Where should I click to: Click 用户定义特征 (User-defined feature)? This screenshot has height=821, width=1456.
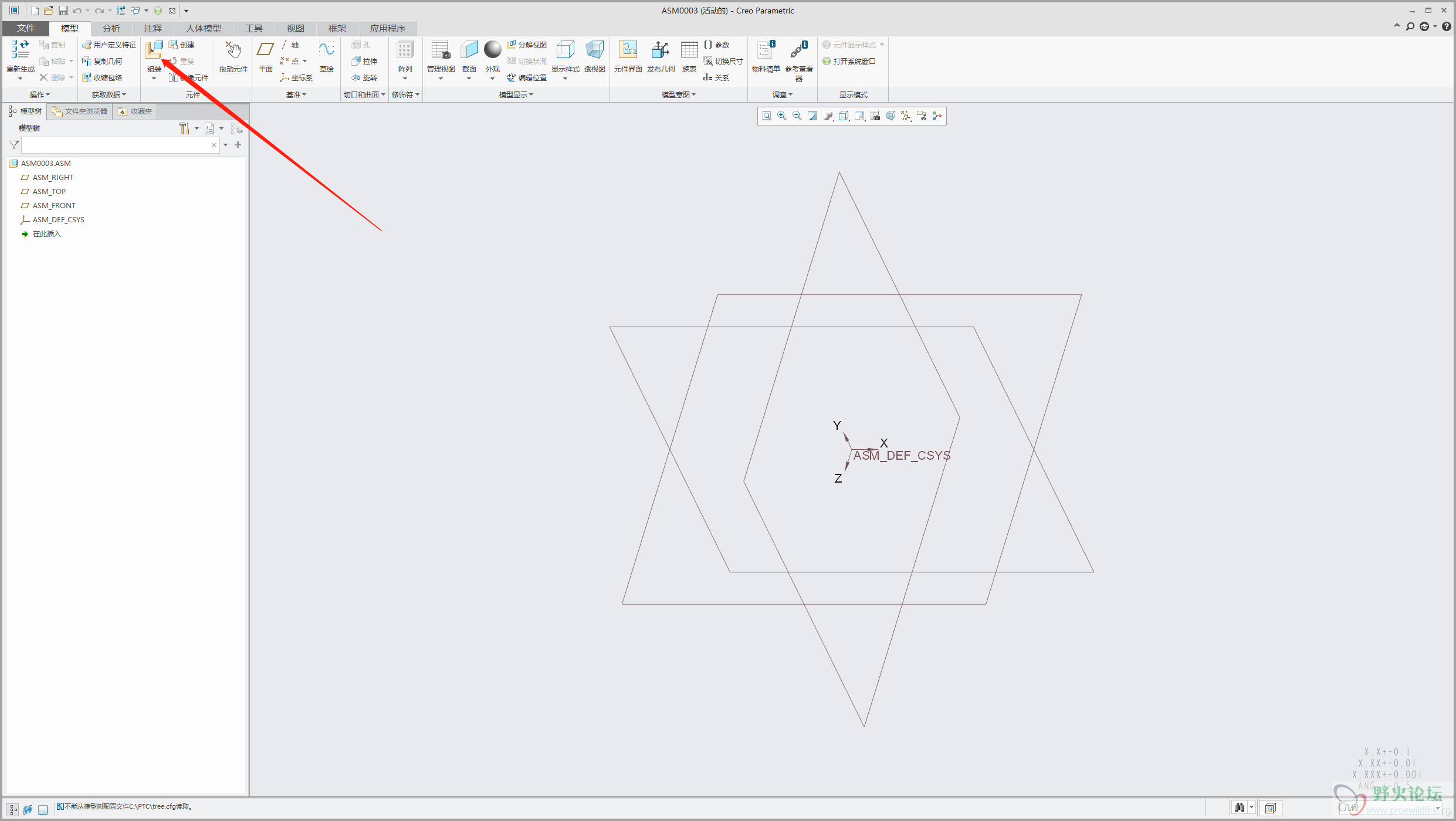(109, 45)
